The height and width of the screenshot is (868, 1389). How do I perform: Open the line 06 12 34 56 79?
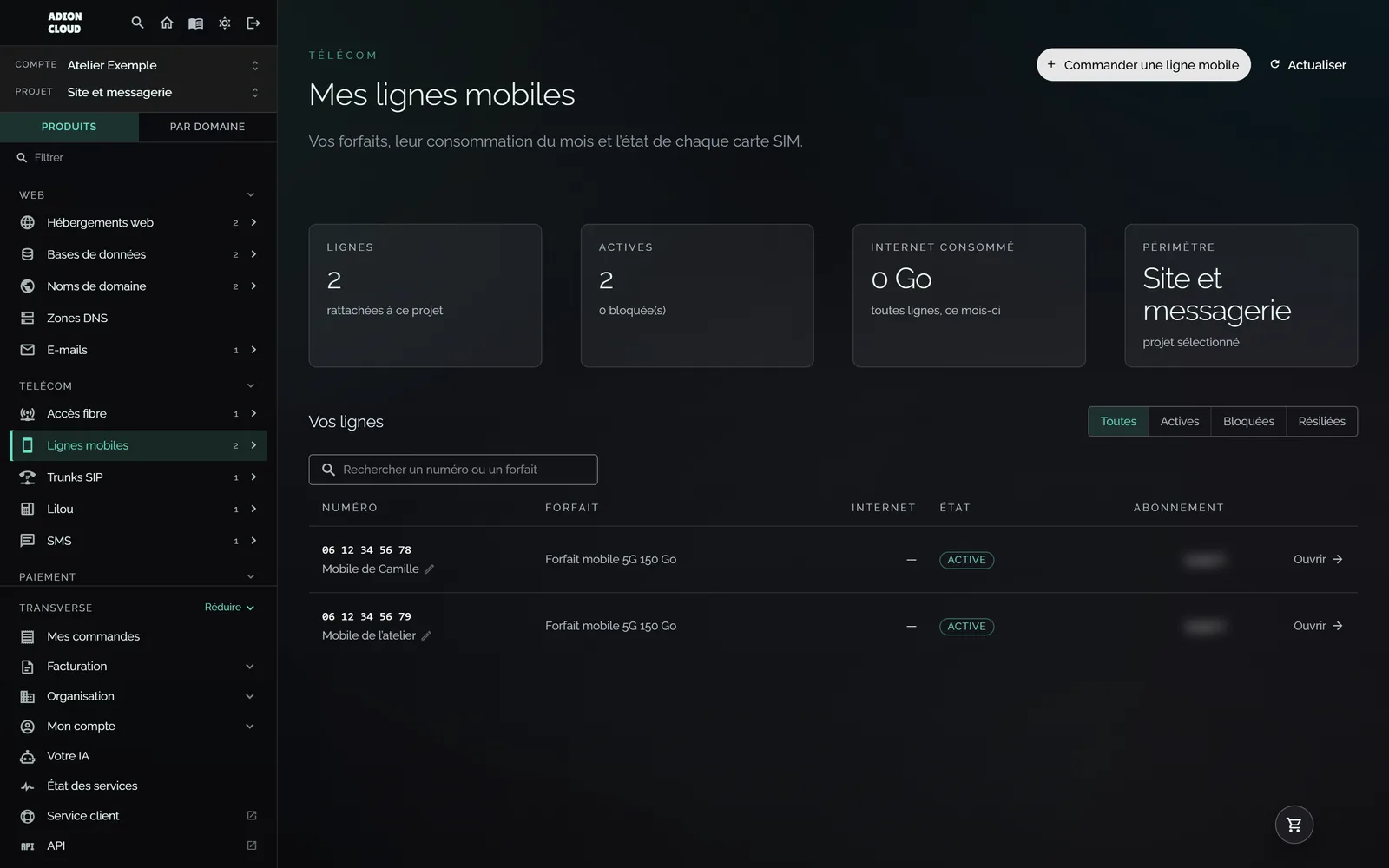[x=1318, y=626]
